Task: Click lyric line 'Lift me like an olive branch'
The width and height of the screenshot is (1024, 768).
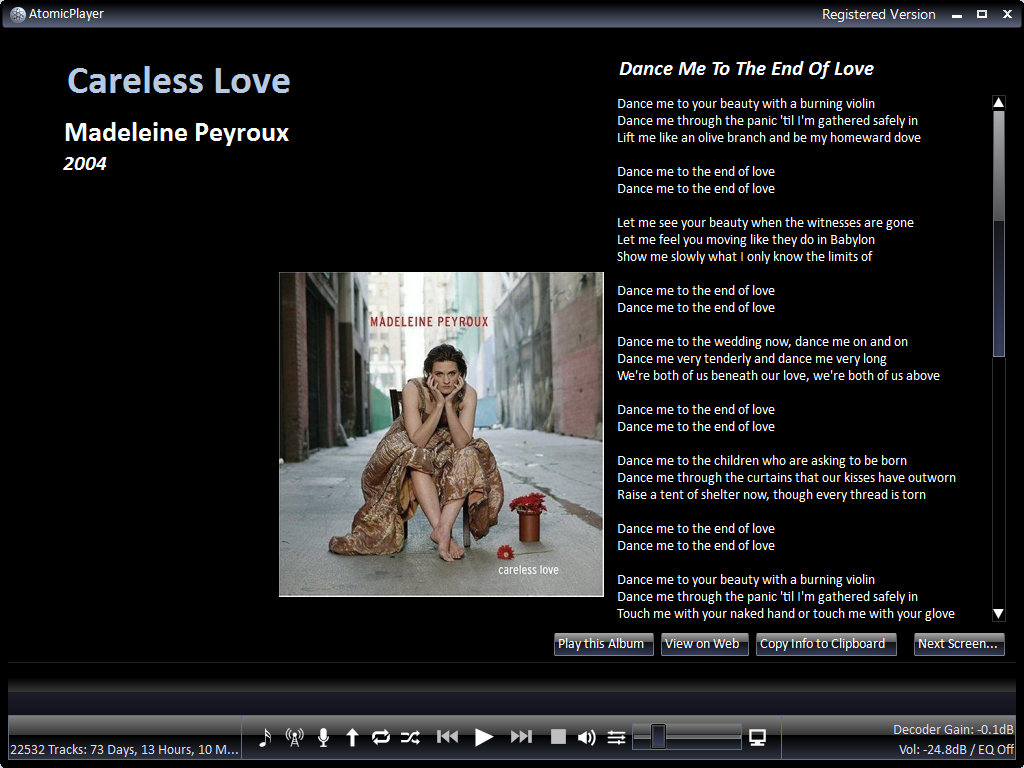Action: click(769, 137)
